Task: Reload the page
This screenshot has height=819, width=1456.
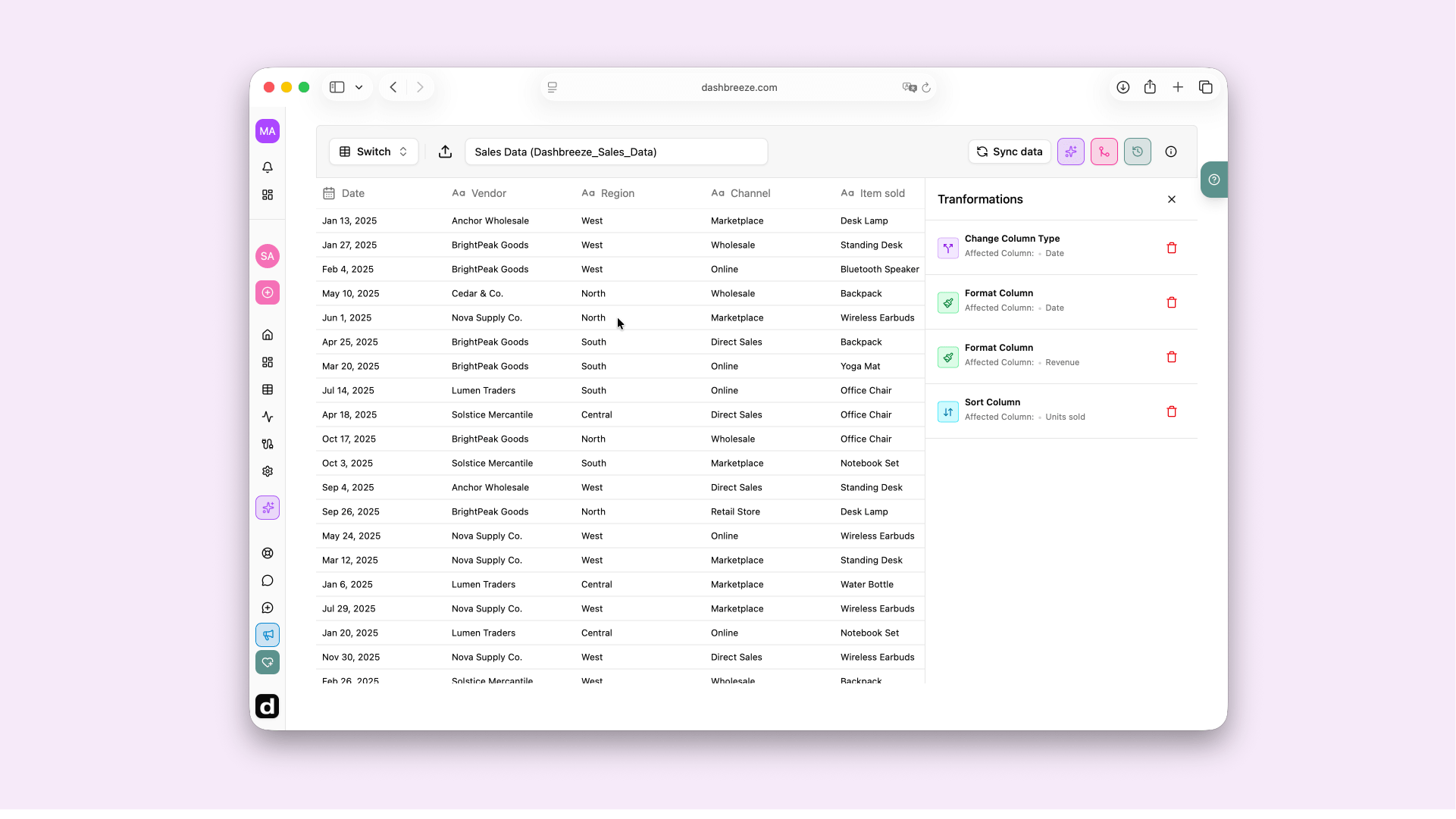Action: pyautogui.click(x=926, y=88)
